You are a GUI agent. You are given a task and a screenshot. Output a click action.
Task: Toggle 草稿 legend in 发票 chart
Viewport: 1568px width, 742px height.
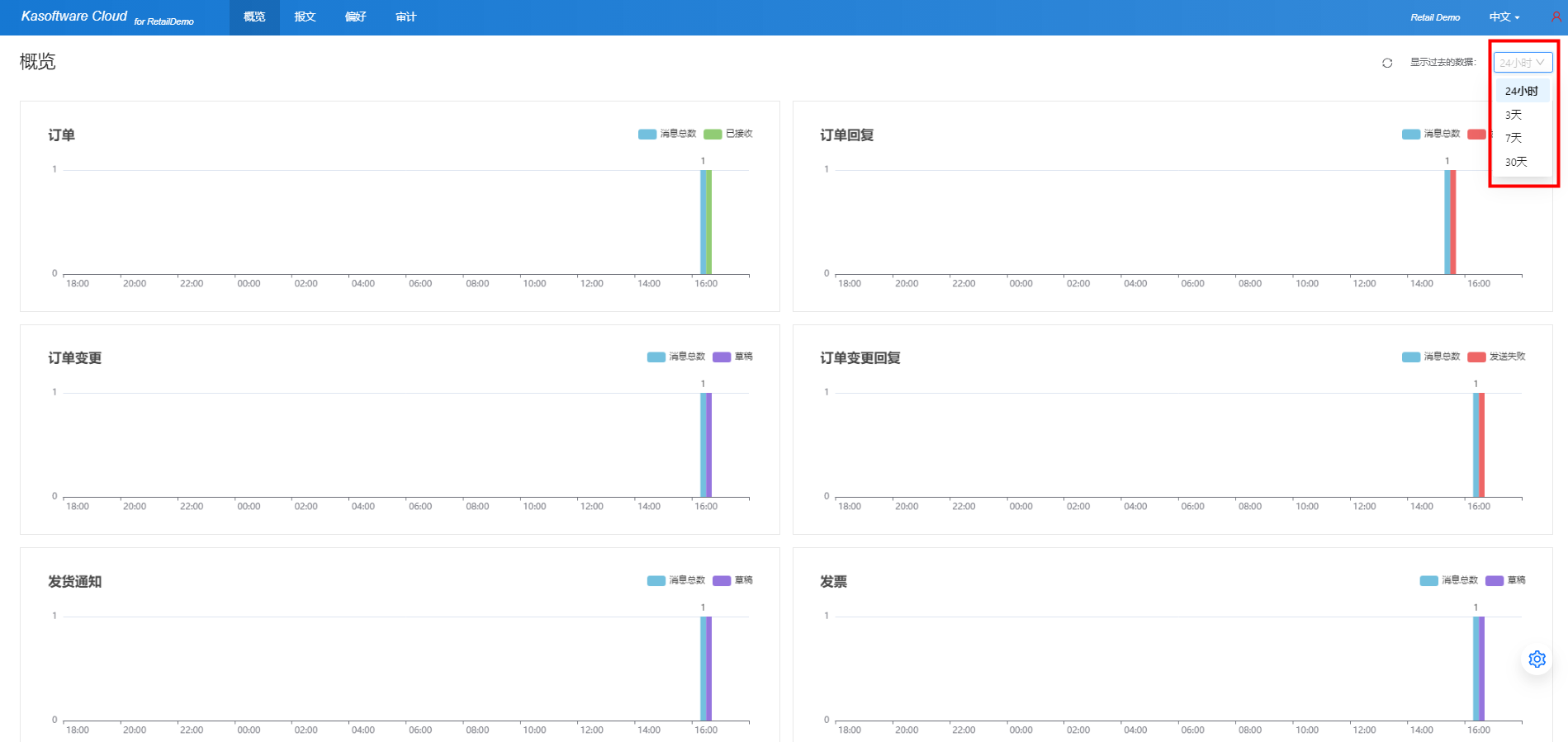[1505, 580]
